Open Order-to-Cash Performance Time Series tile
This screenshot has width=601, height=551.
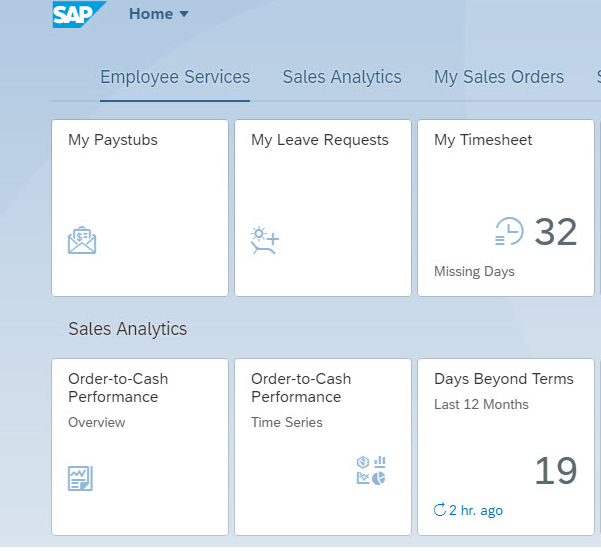click(x=323, y=447)
